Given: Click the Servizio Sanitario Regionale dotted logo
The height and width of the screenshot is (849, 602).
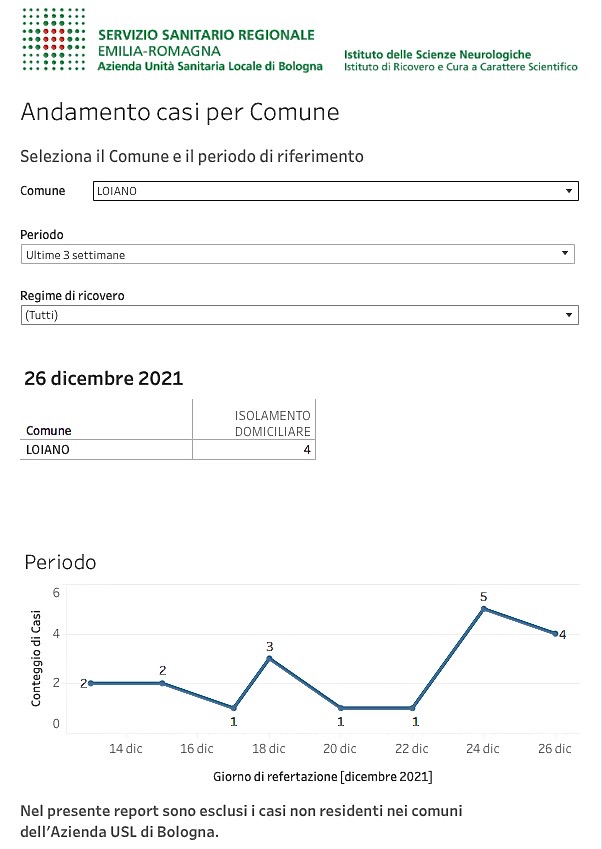Looking at the screenshot, I should point(54,40).
